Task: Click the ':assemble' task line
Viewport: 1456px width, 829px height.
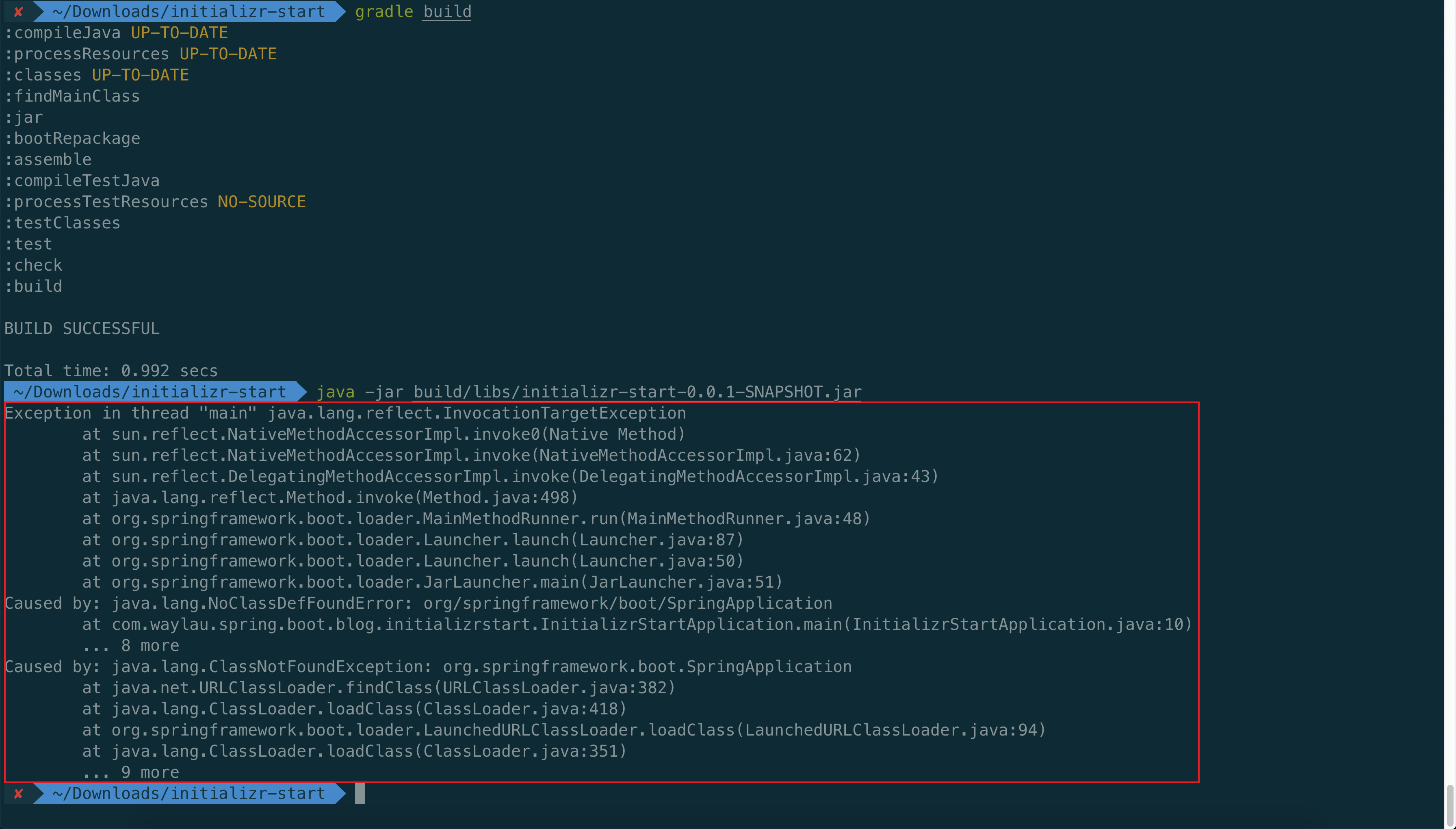Action: click(x=48, y=159)
